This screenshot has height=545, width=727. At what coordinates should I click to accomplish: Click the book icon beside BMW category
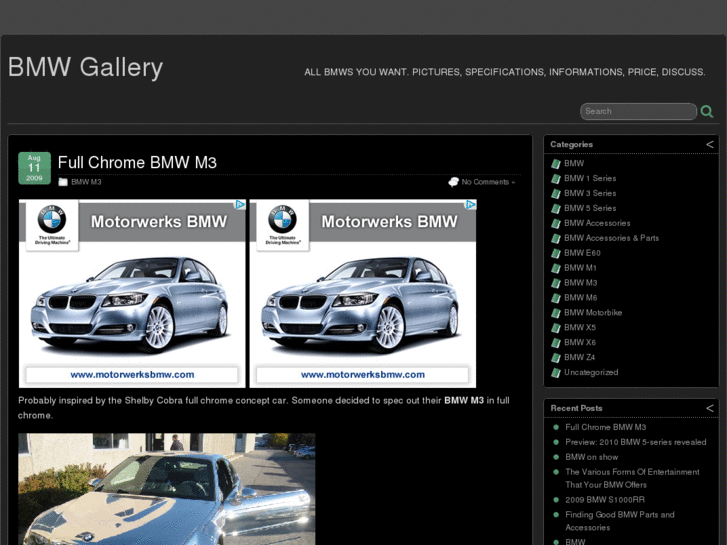coord(556,164)
